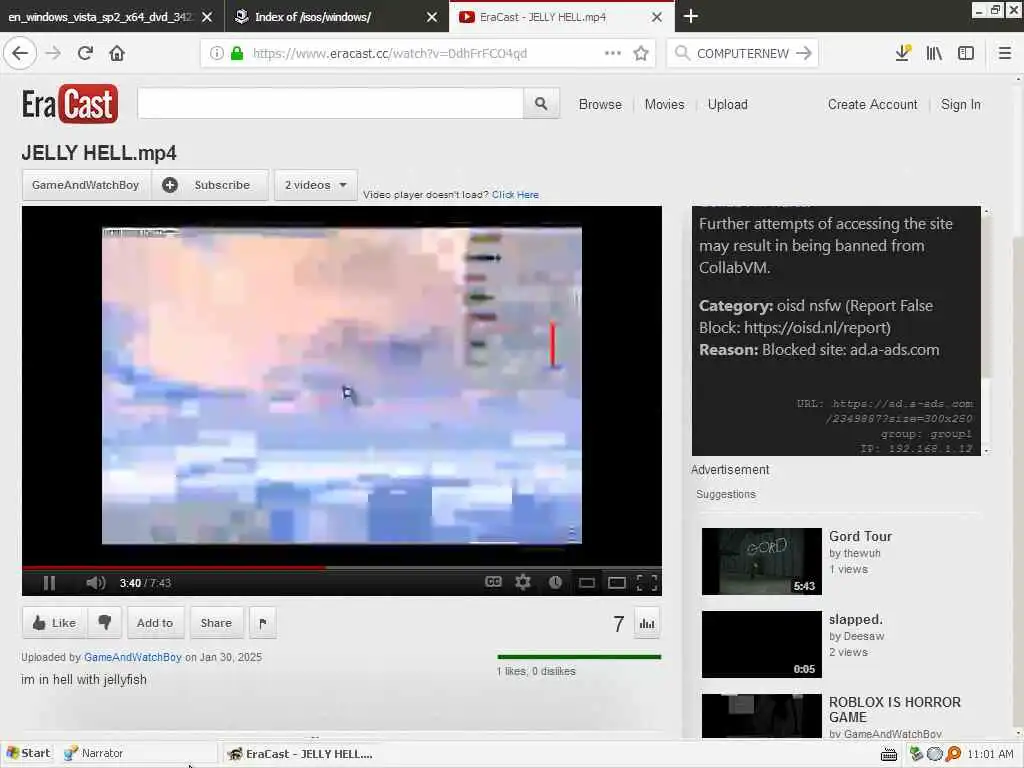Click Sign In link

(961, 104)
